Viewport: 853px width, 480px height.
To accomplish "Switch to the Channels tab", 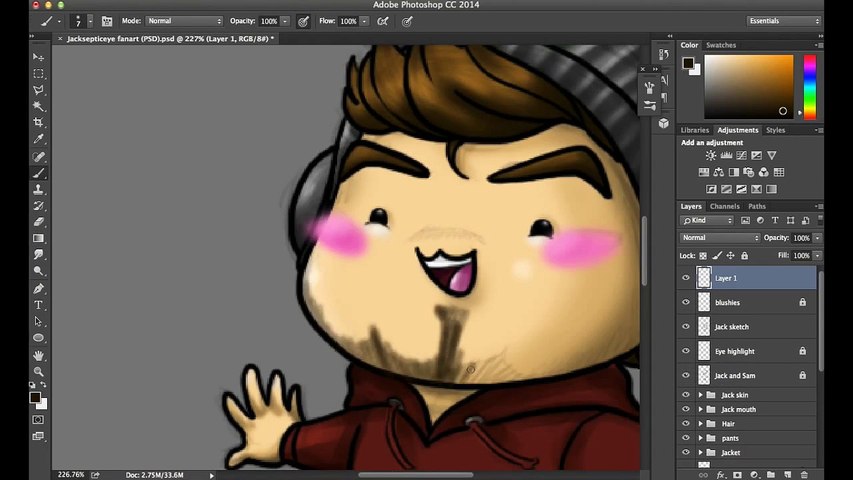I will (724, 207).
